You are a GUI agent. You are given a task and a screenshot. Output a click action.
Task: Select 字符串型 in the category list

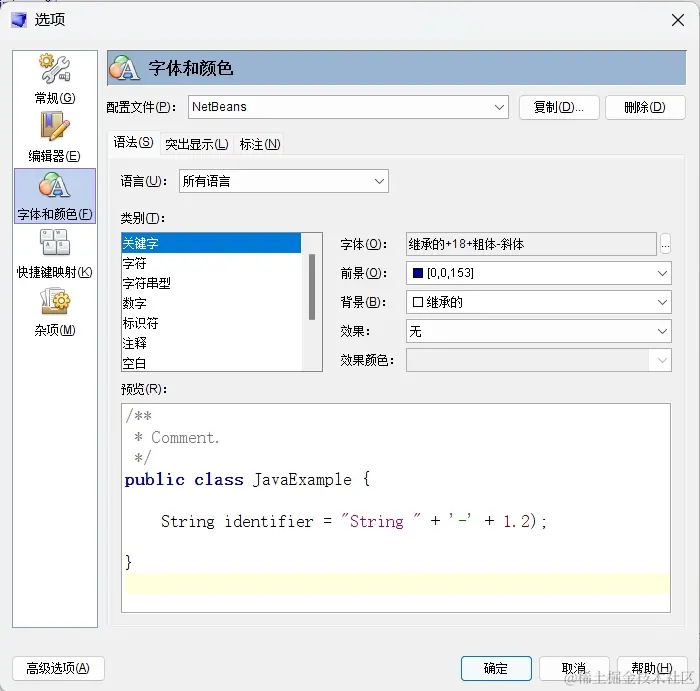coord(211,283)
